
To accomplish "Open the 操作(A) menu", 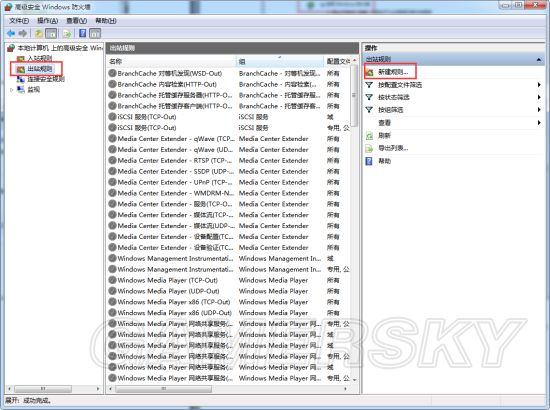I will click(x=48, y=21).
